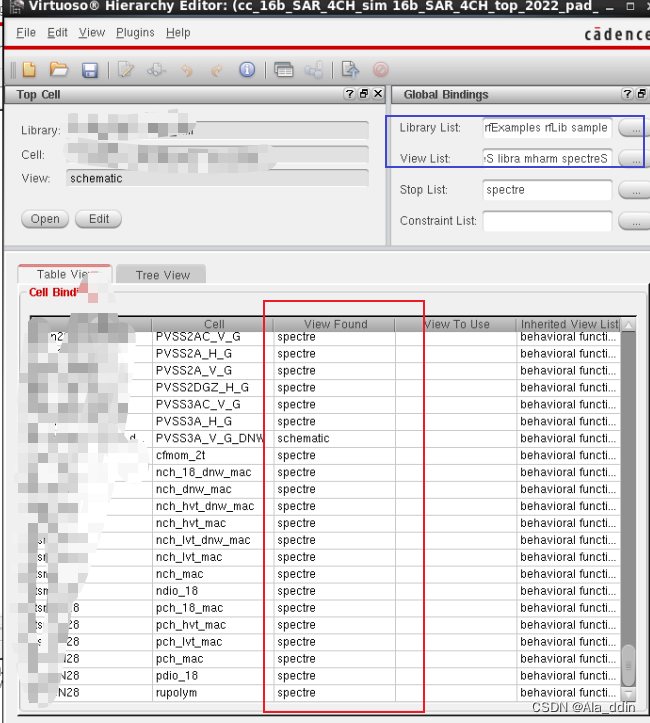This screenshot has width=650, height=723.
Task: Click the View List input field
Action: point(547,159)
